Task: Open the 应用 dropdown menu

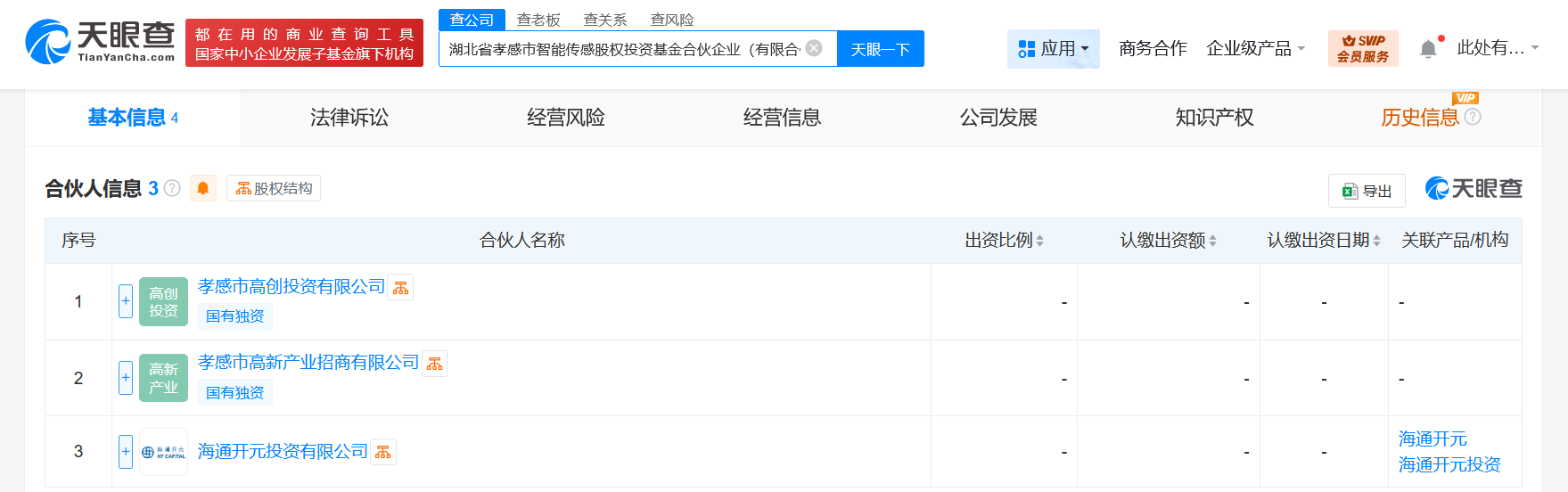Action: [1054, 48]
